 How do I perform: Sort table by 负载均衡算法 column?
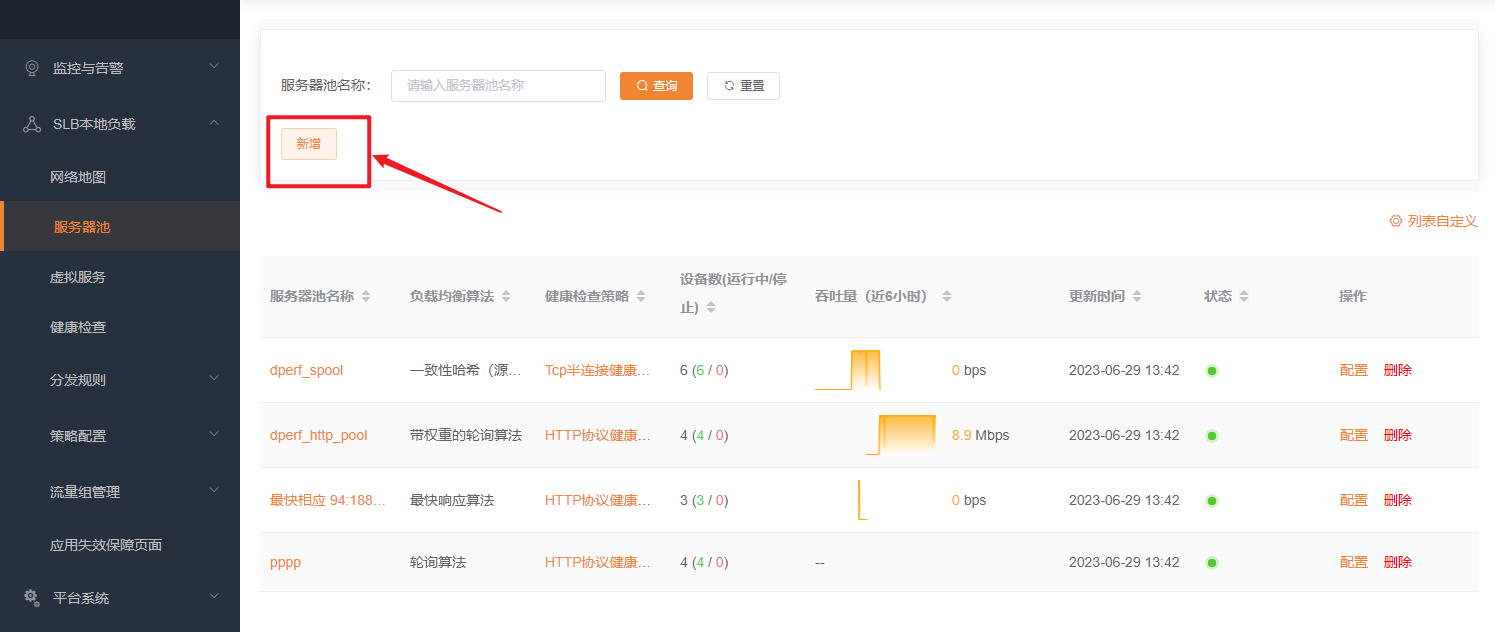tap(506, 297)
